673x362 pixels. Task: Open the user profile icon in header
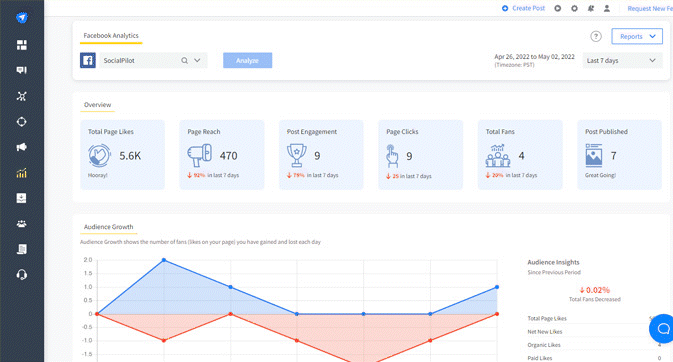[x=607, y=8]
